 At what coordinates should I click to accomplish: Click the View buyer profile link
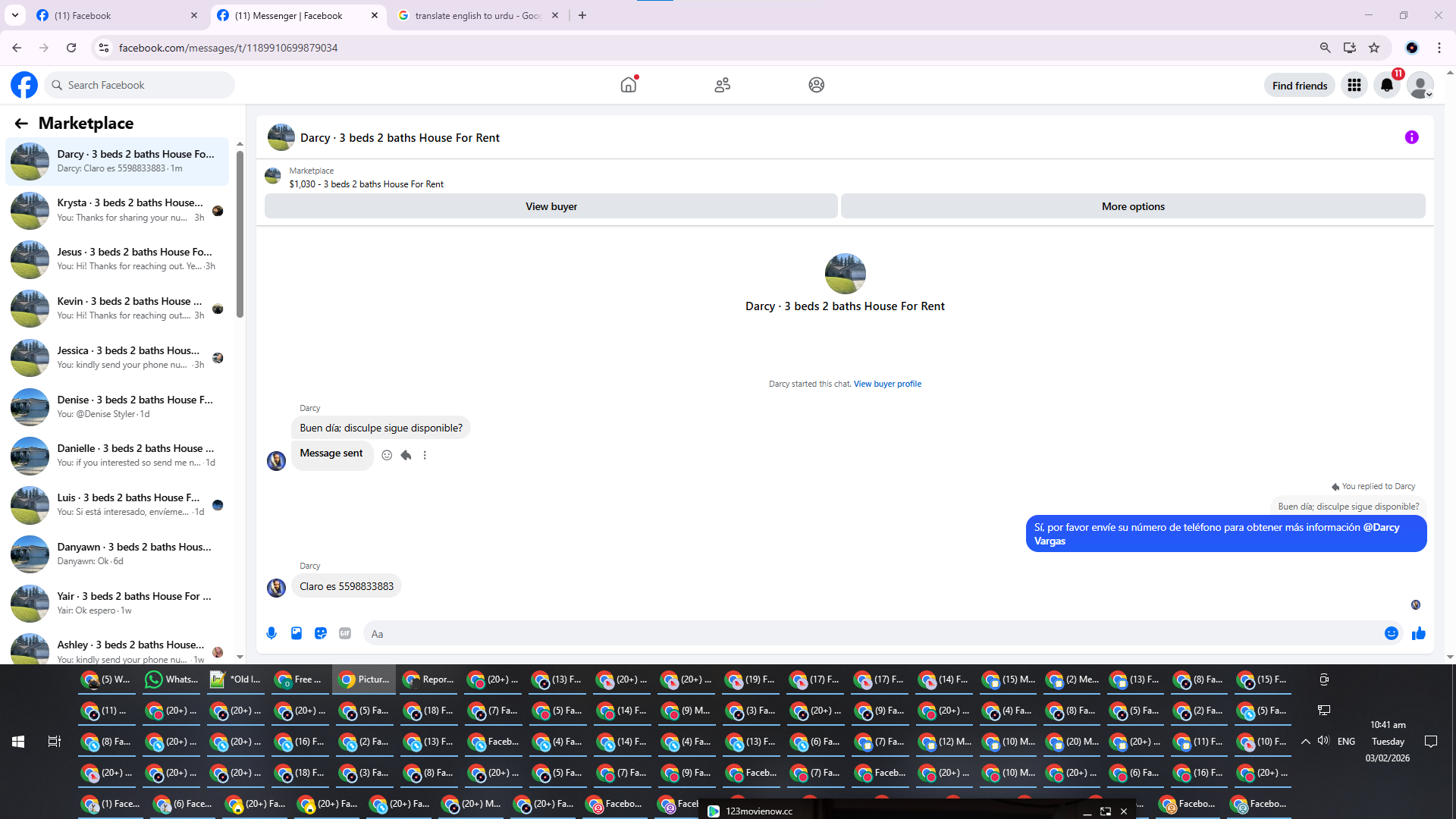[887, 384]
